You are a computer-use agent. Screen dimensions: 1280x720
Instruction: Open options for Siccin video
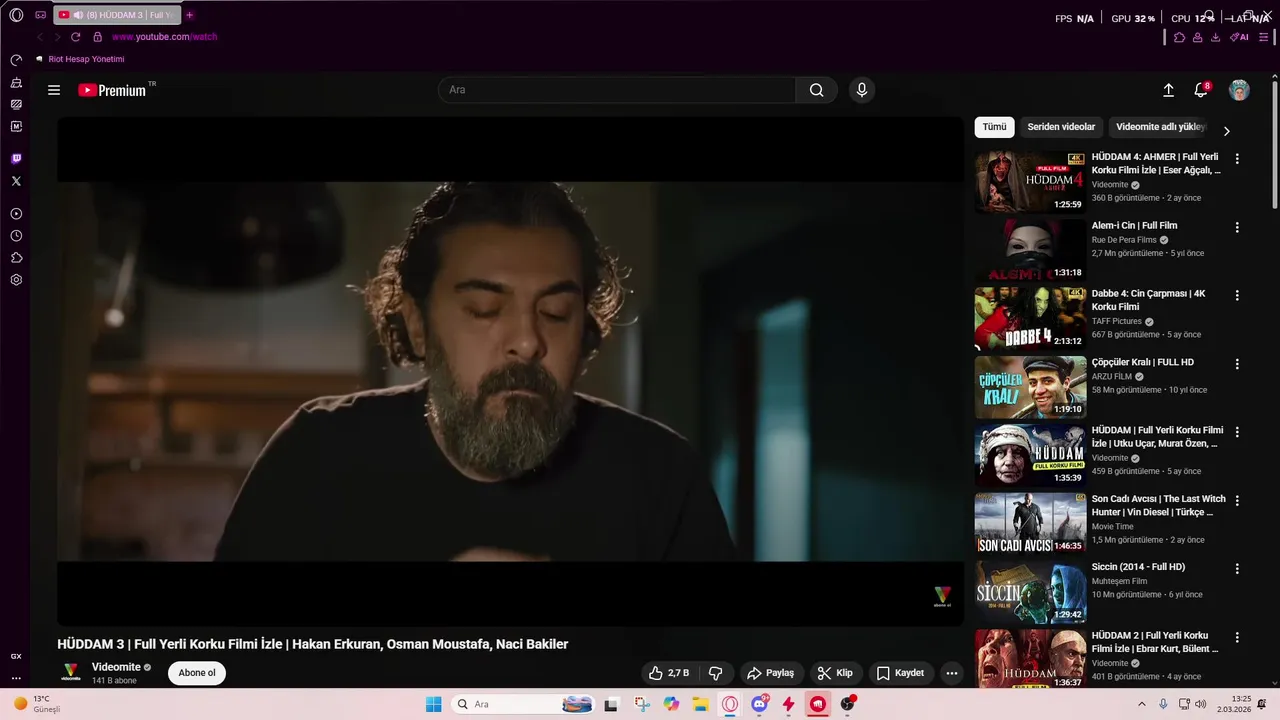[x=1237, y=568]
